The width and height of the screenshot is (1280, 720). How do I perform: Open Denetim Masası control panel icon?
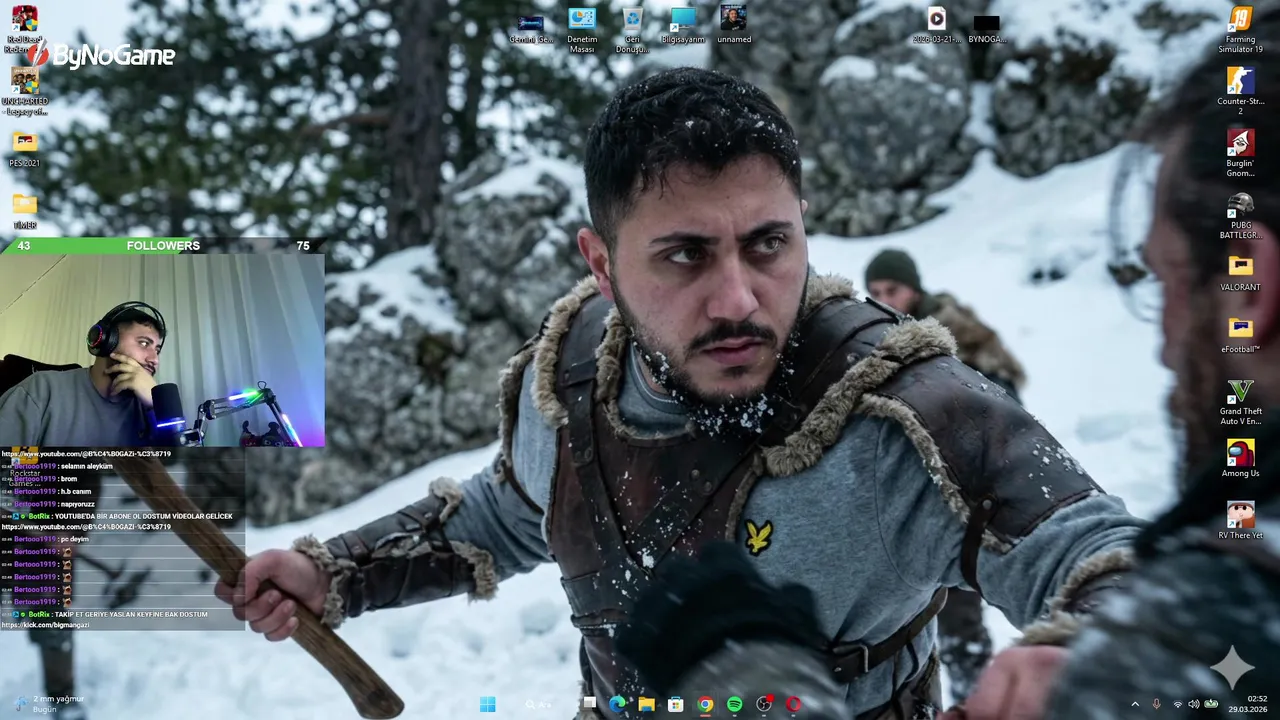coord(582,30)
